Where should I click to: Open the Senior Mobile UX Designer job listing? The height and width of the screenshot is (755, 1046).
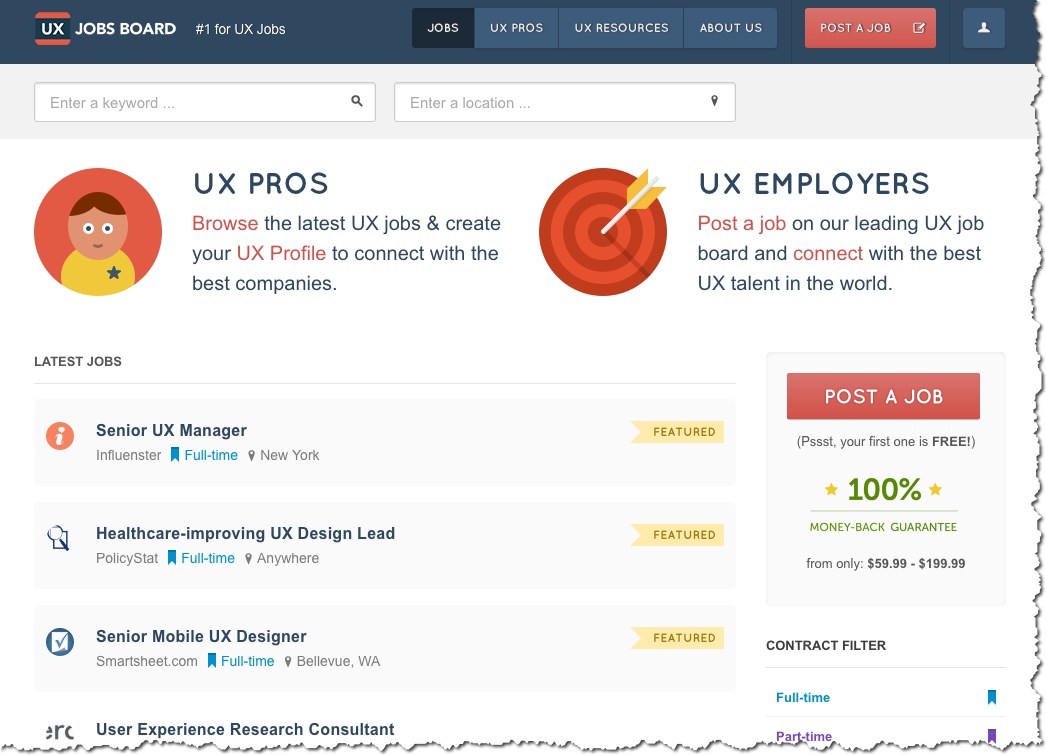201,636
